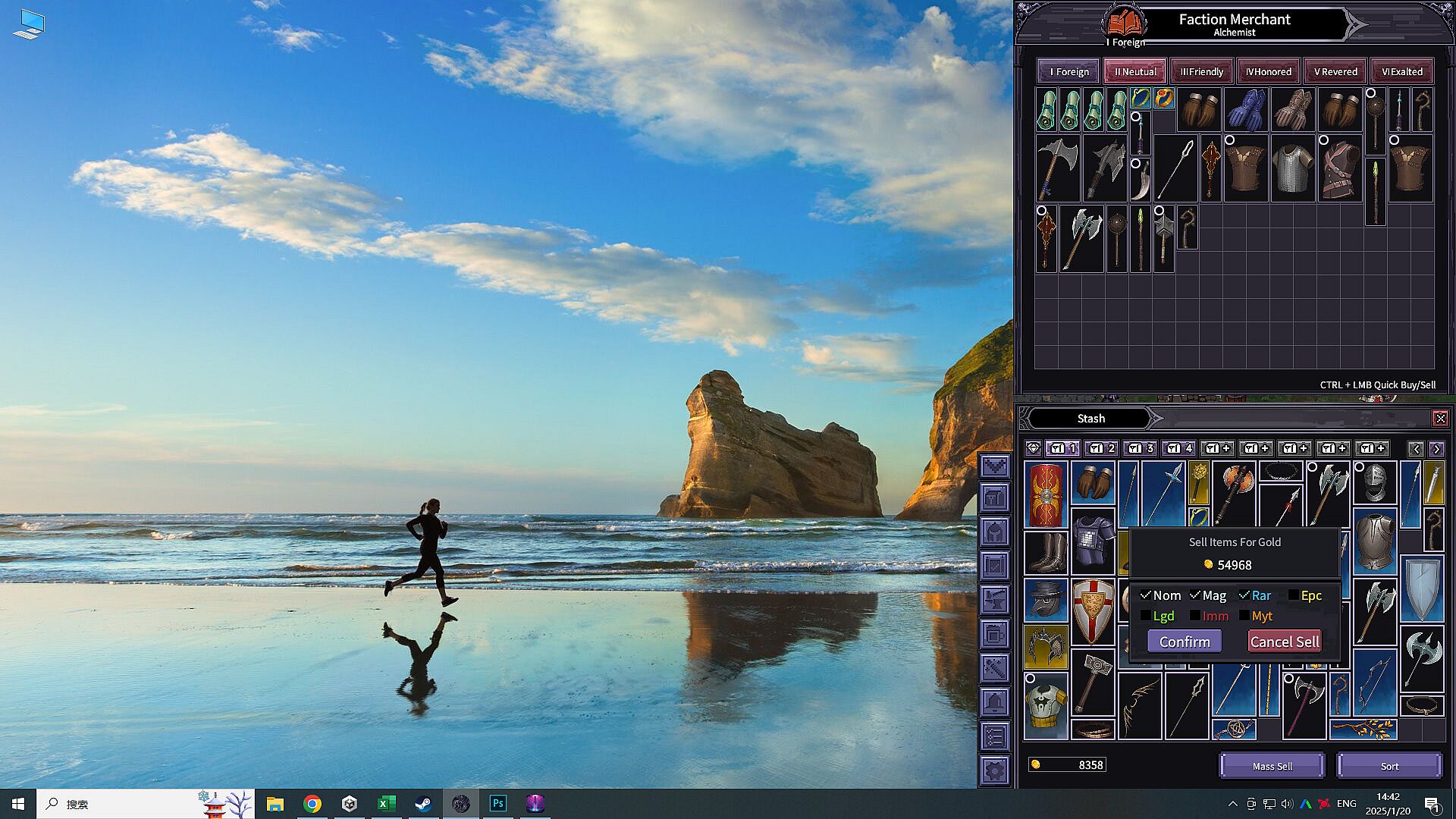Select the red Roman shield in stash
The height and width of the screenshot is (819, 1456).
tap(1046, 495)
